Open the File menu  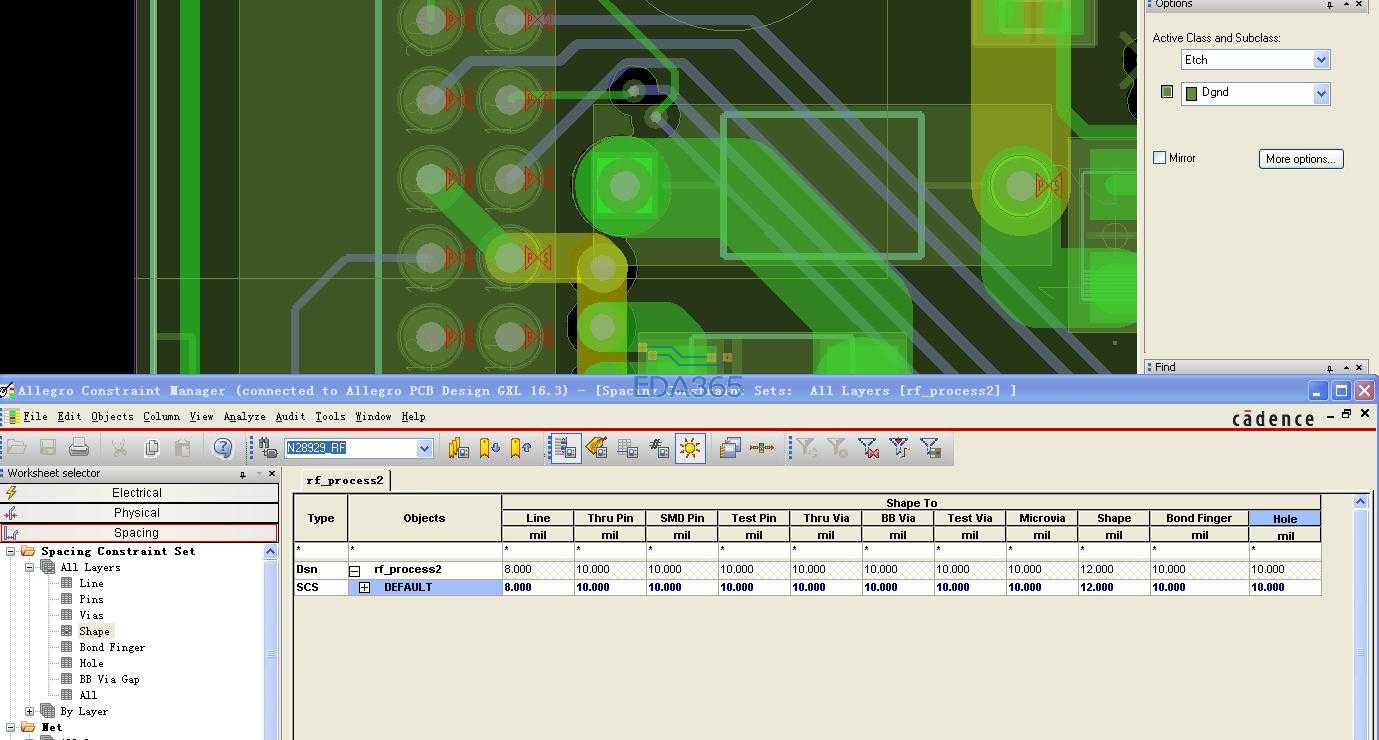coord(35,417)
